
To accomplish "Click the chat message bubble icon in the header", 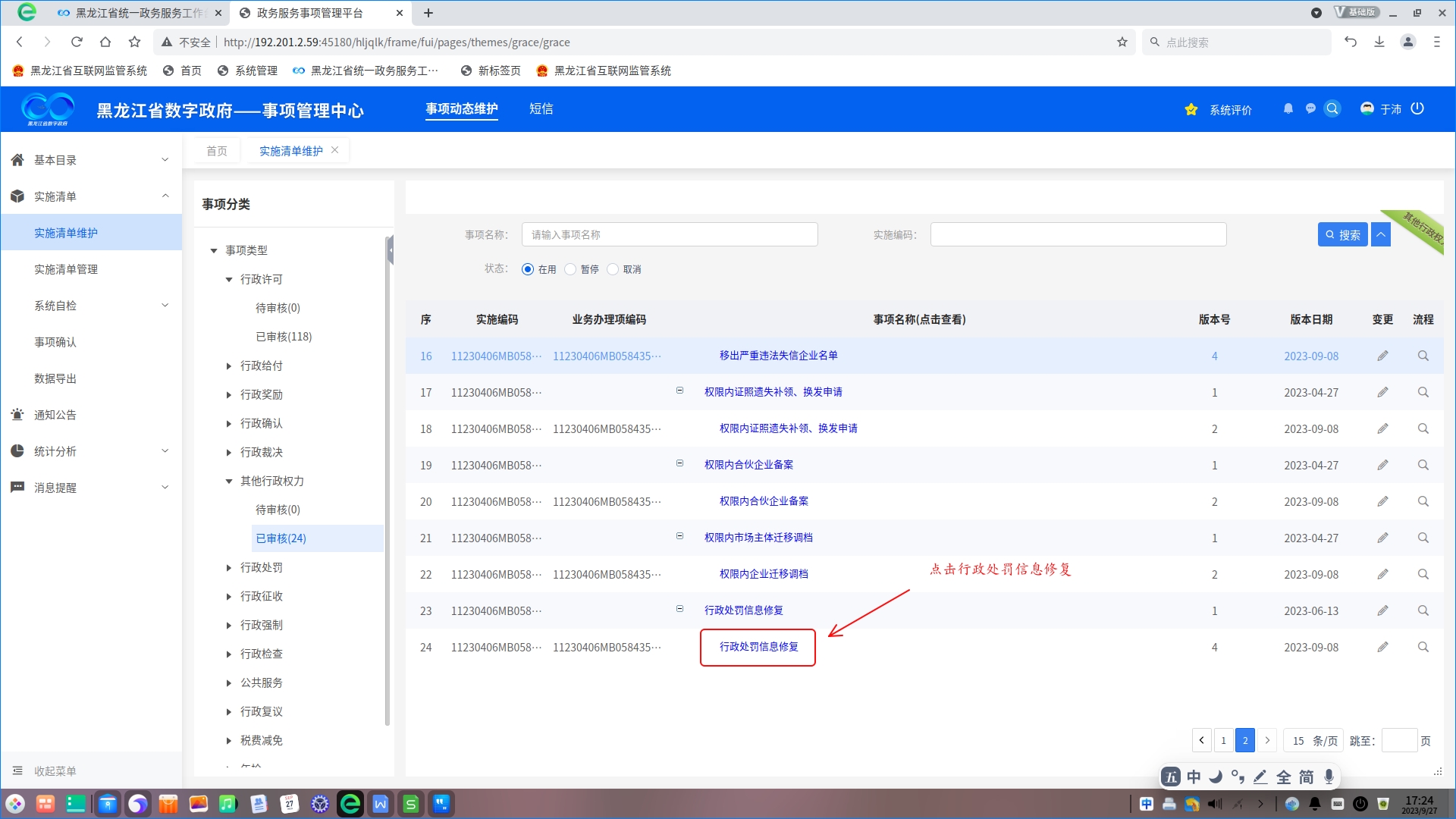I will [x=1310, y=108].
